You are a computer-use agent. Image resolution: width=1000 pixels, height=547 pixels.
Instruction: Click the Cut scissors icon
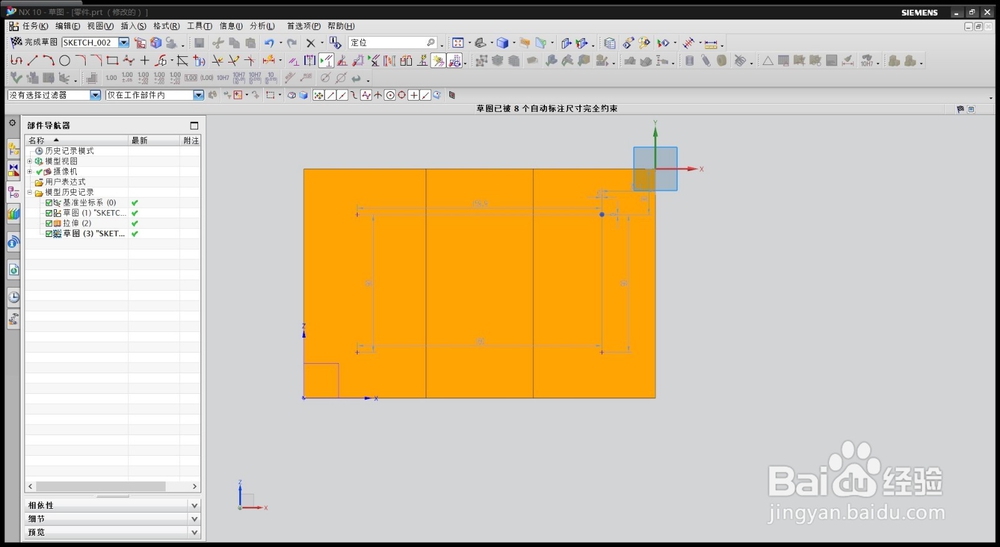tap(218, 43)
